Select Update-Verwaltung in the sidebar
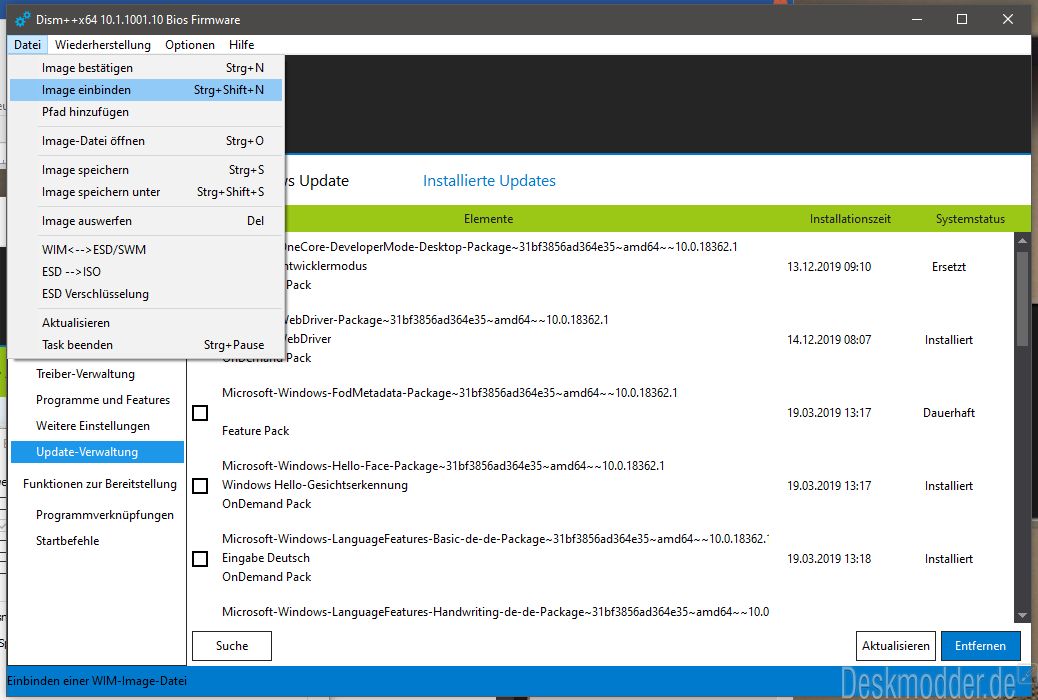The height and width of the screenshot is (700, 1038). [97, 452]
